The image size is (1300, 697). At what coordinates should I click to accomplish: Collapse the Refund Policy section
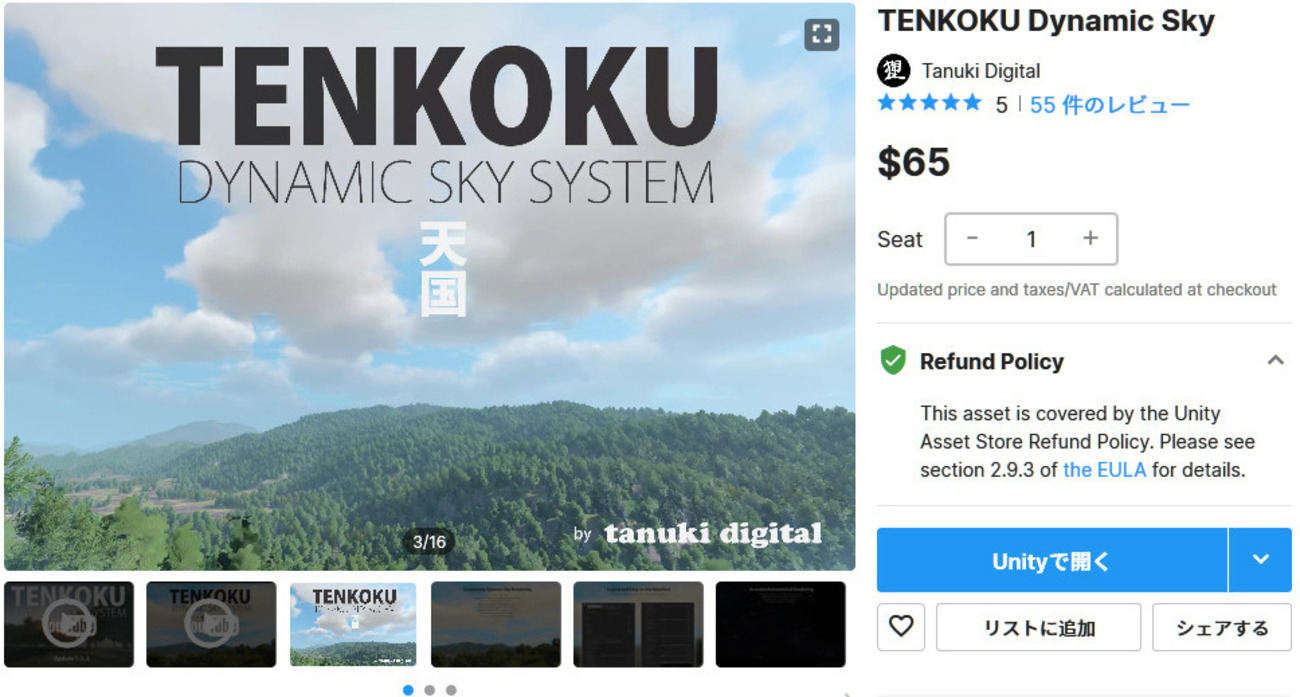pos(1275,360)
